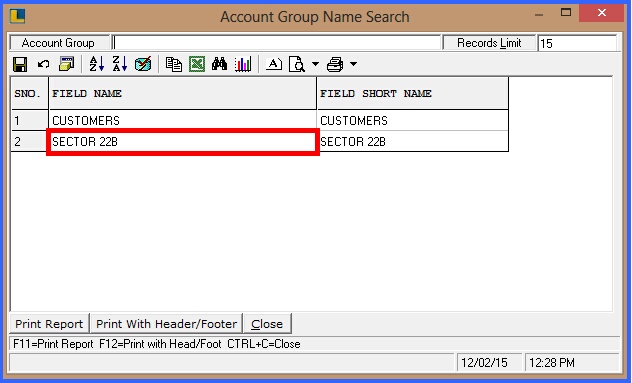Viewport: 632px width, 383px height.
Task: Click the Account Group label button
Action: [x=59, y=43]
